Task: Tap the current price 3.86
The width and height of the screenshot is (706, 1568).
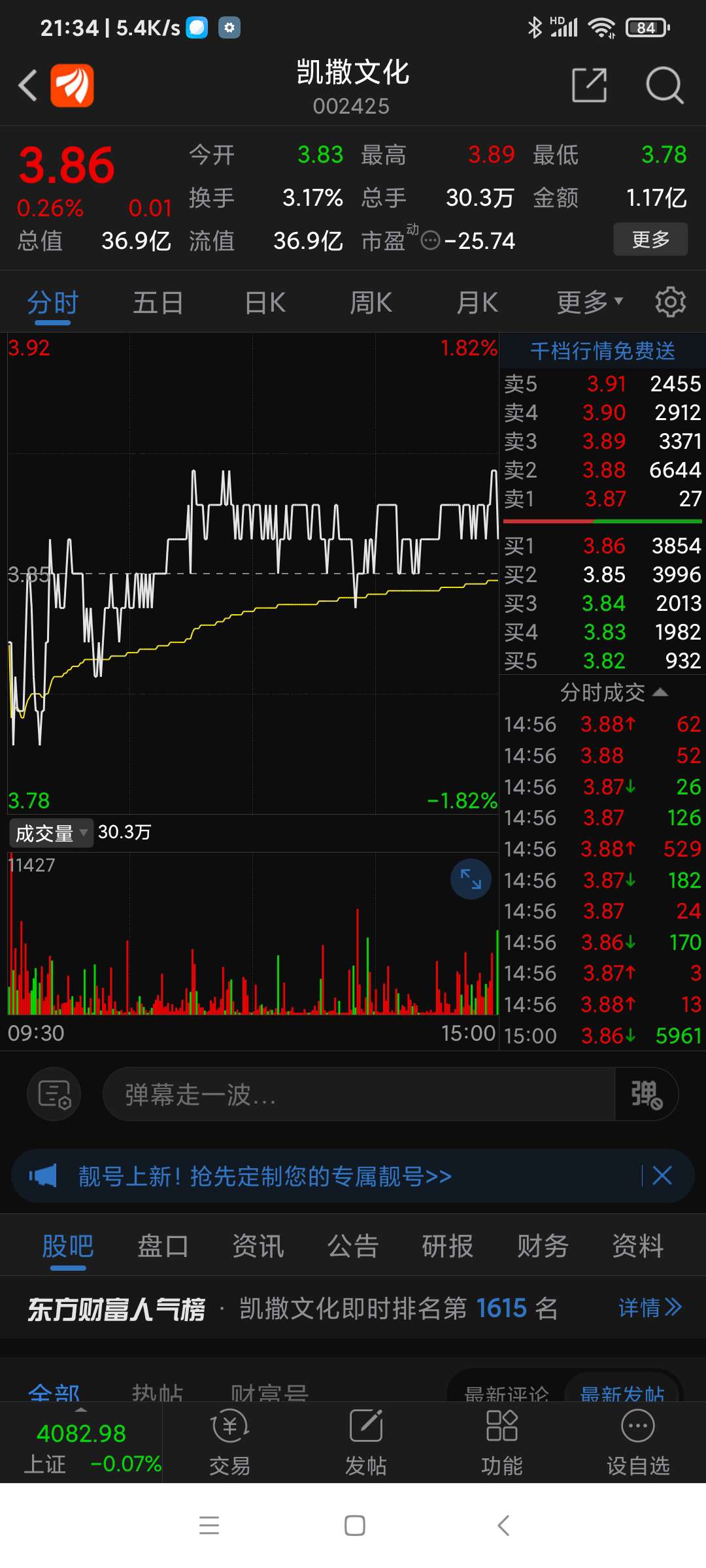Action: (x=67, y=165)
